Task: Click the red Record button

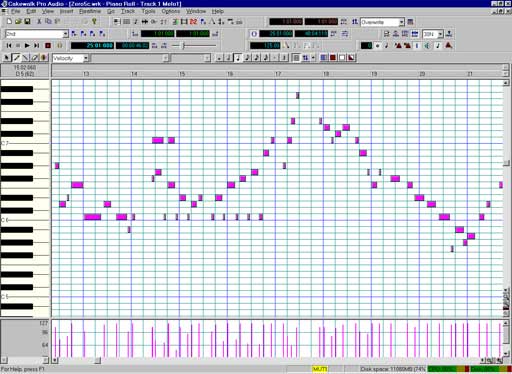Action: [x=48, y=45]
